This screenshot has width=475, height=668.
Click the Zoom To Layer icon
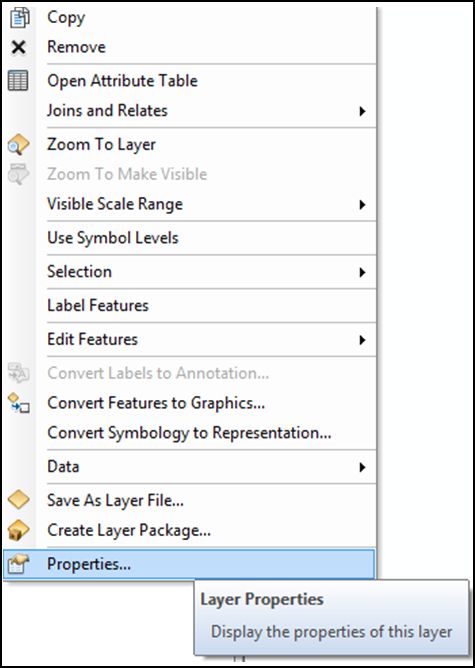(x=18, y=145)
